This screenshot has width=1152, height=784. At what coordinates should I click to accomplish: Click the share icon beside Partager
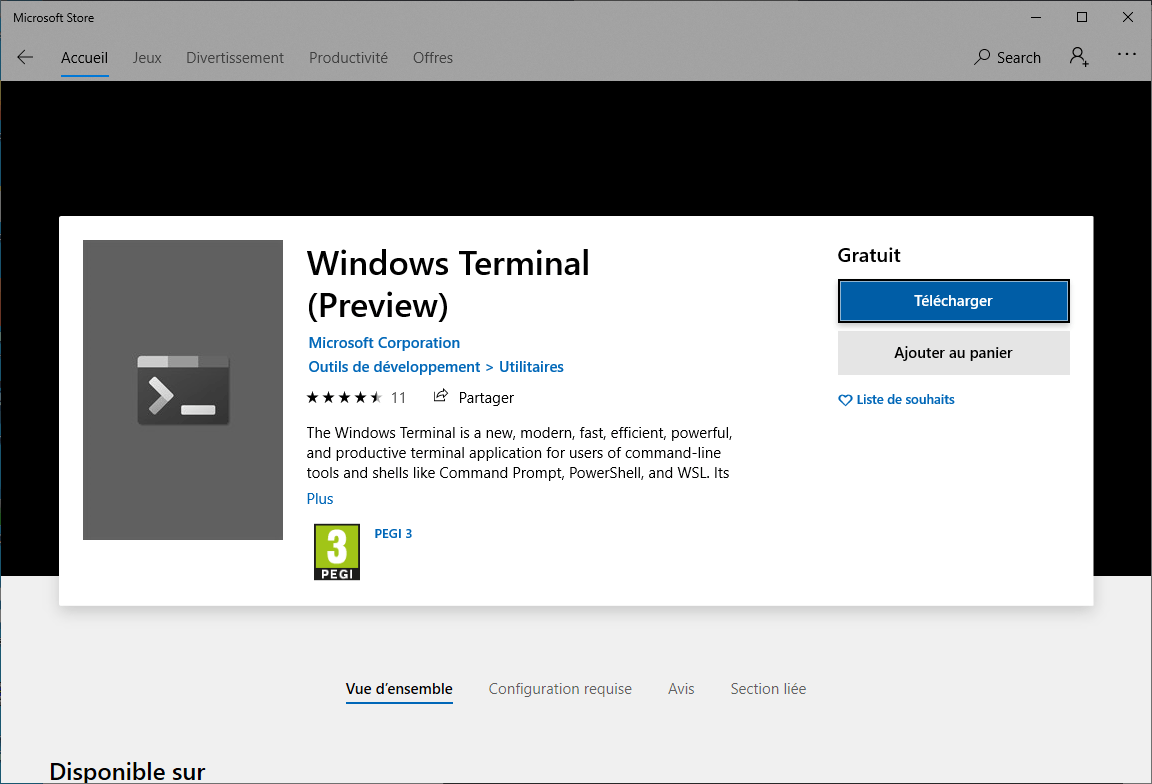pyautogui.click(x=441, y=396)
